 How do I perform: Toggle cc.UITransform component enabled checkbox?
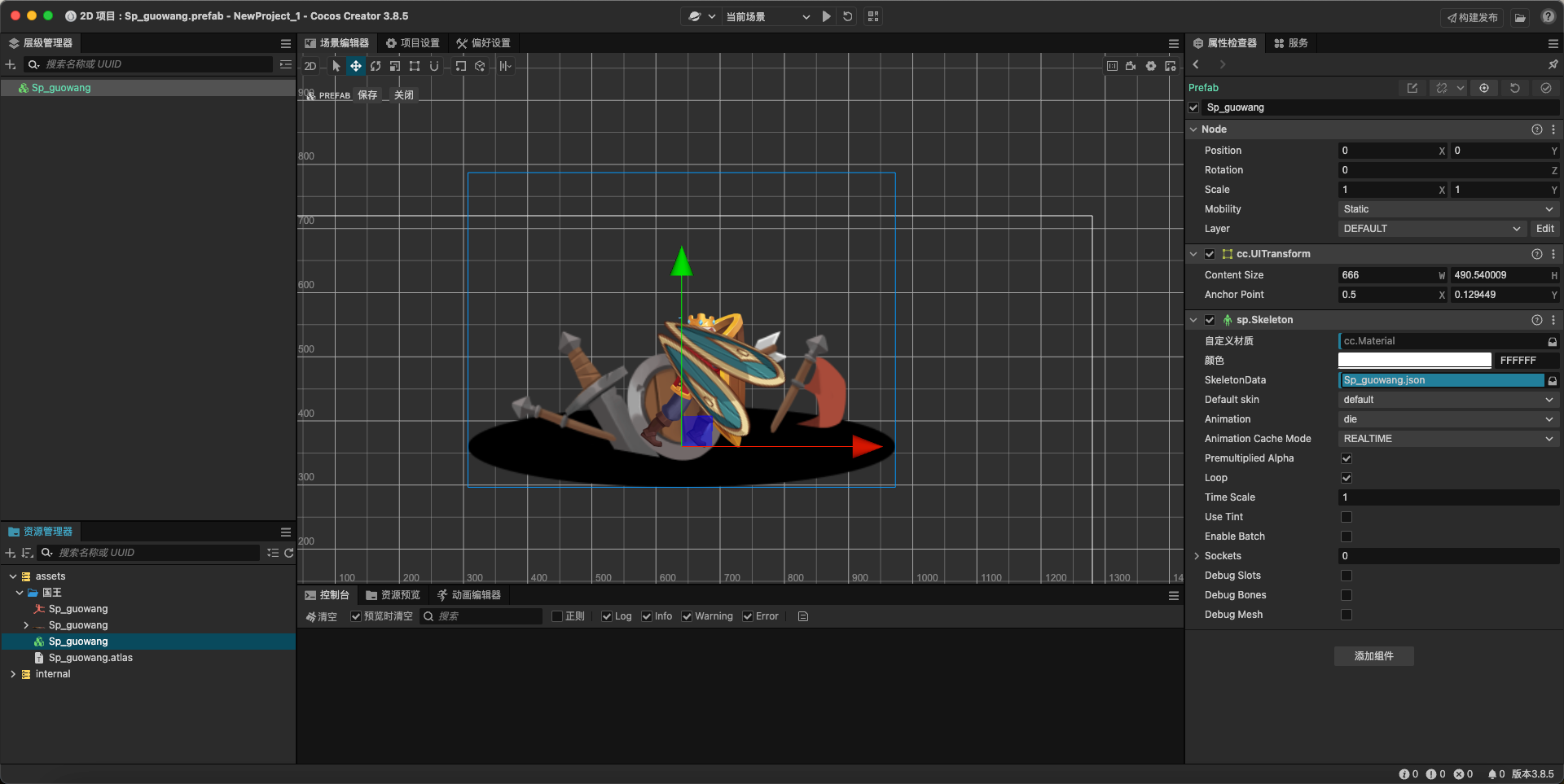click(1210, 254)
